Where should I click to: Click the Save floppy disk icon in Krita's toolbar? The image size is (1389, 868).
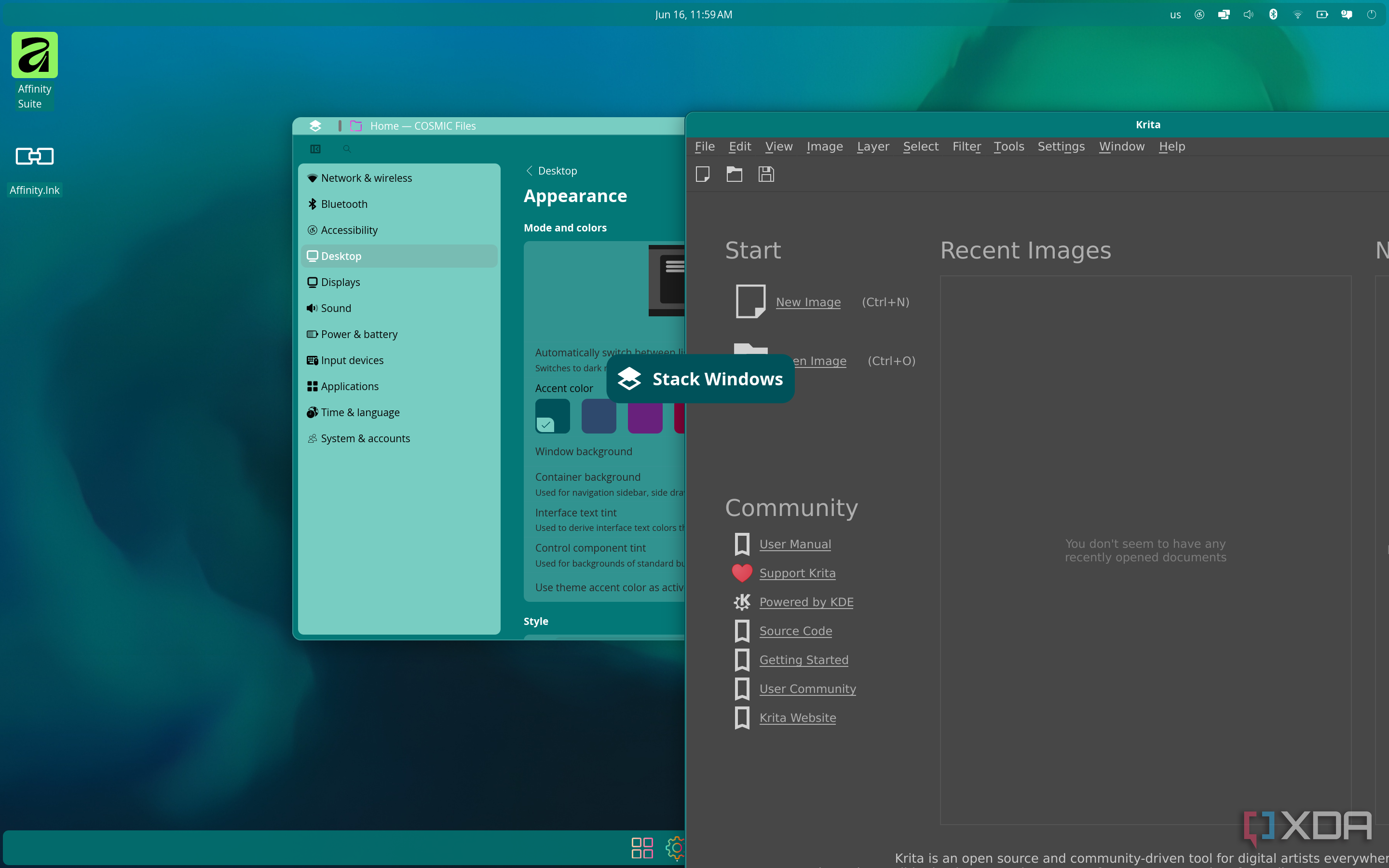[x=766, y=174]
